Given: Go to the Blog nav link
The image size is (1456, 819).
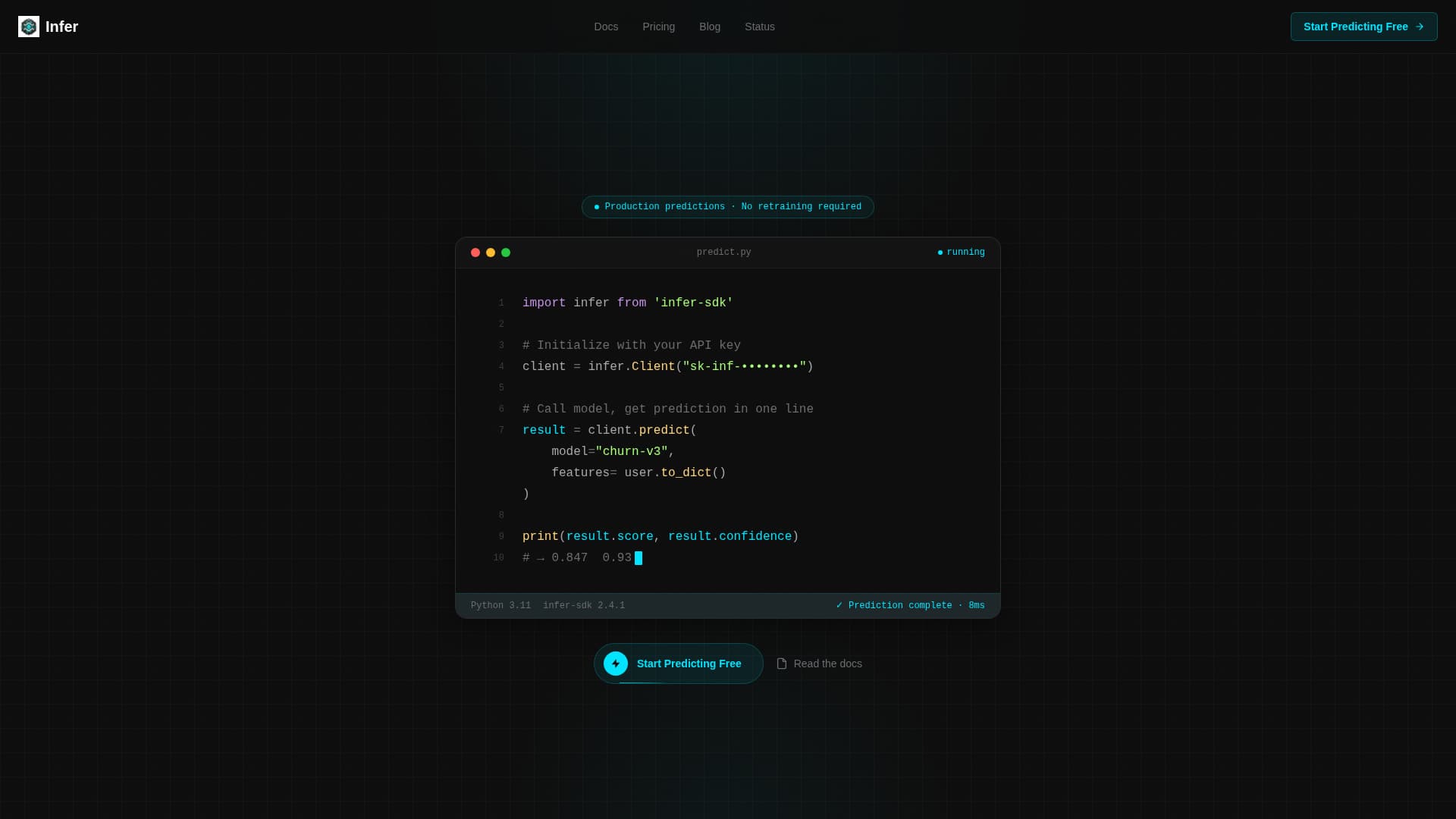Looking at the screenshot, I should pyautogui.click(x=710, y=27).
